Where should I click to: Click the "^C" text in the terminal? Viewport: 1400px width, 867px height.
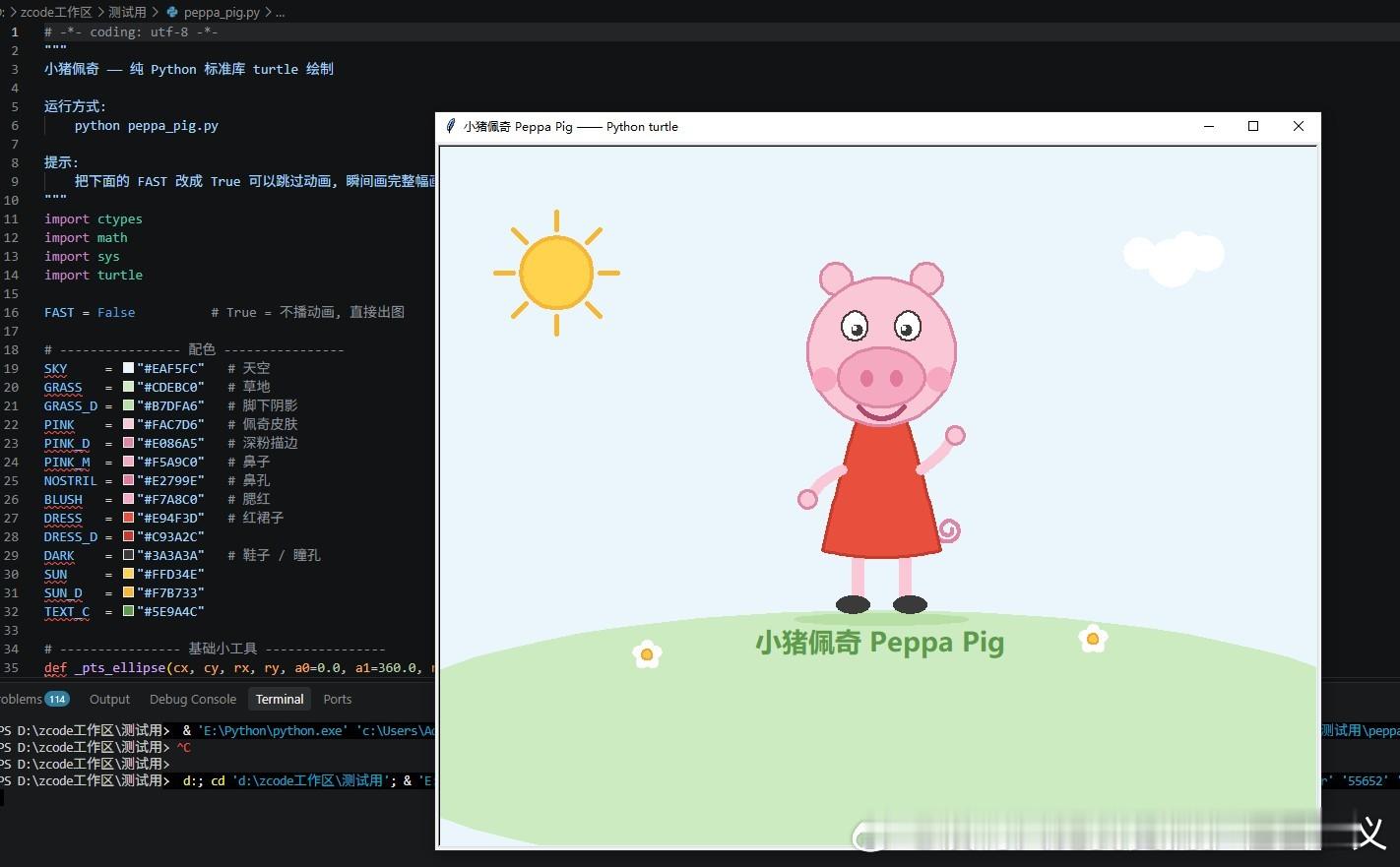point(184,747)
